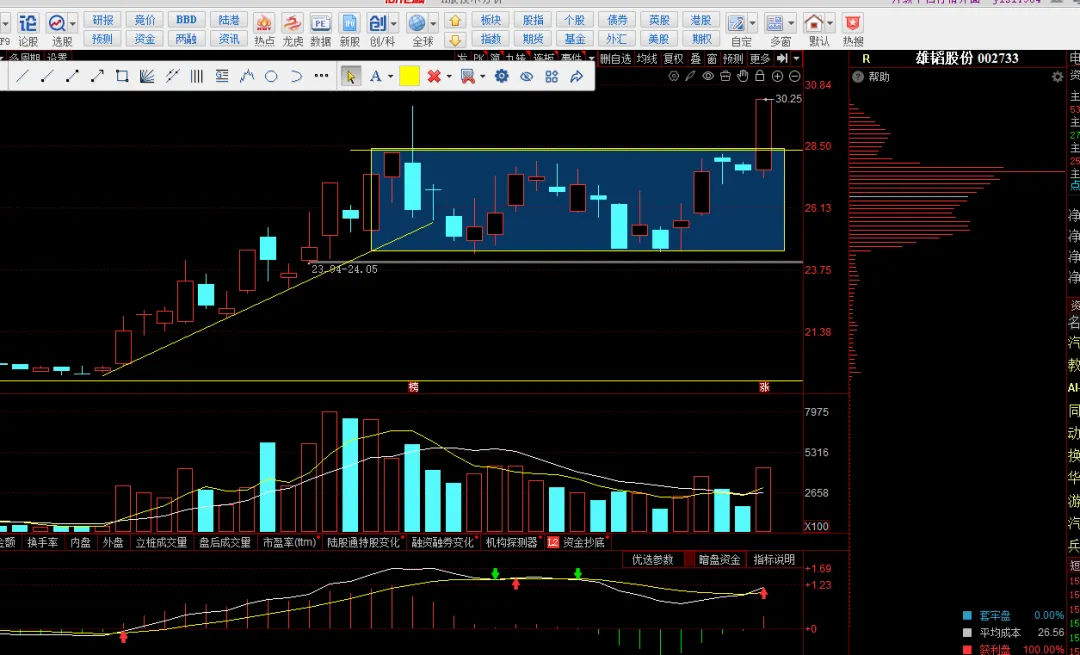Click the BBD button

(x=187, y=20)
